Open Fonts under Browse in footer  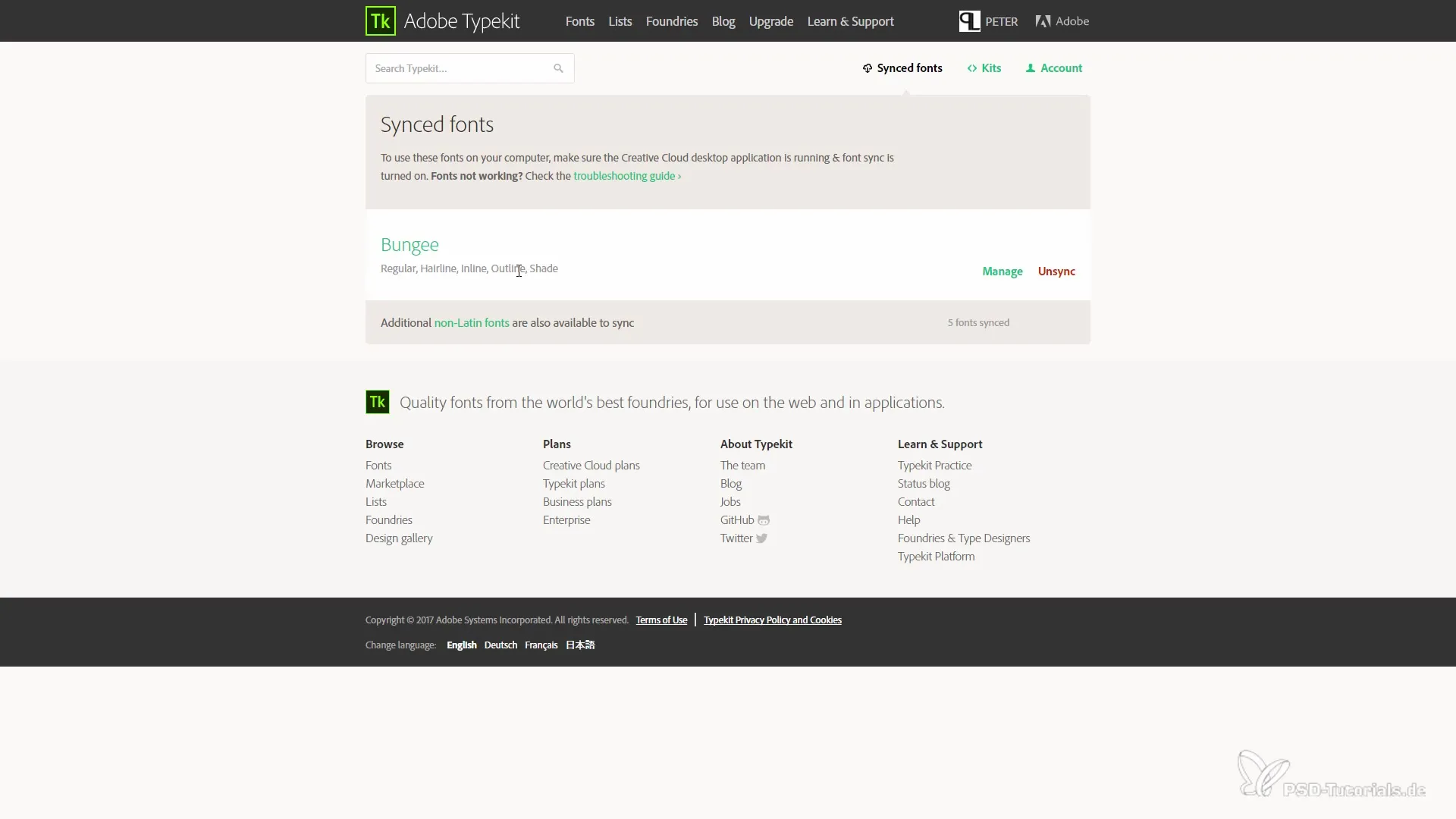(378, 466)
